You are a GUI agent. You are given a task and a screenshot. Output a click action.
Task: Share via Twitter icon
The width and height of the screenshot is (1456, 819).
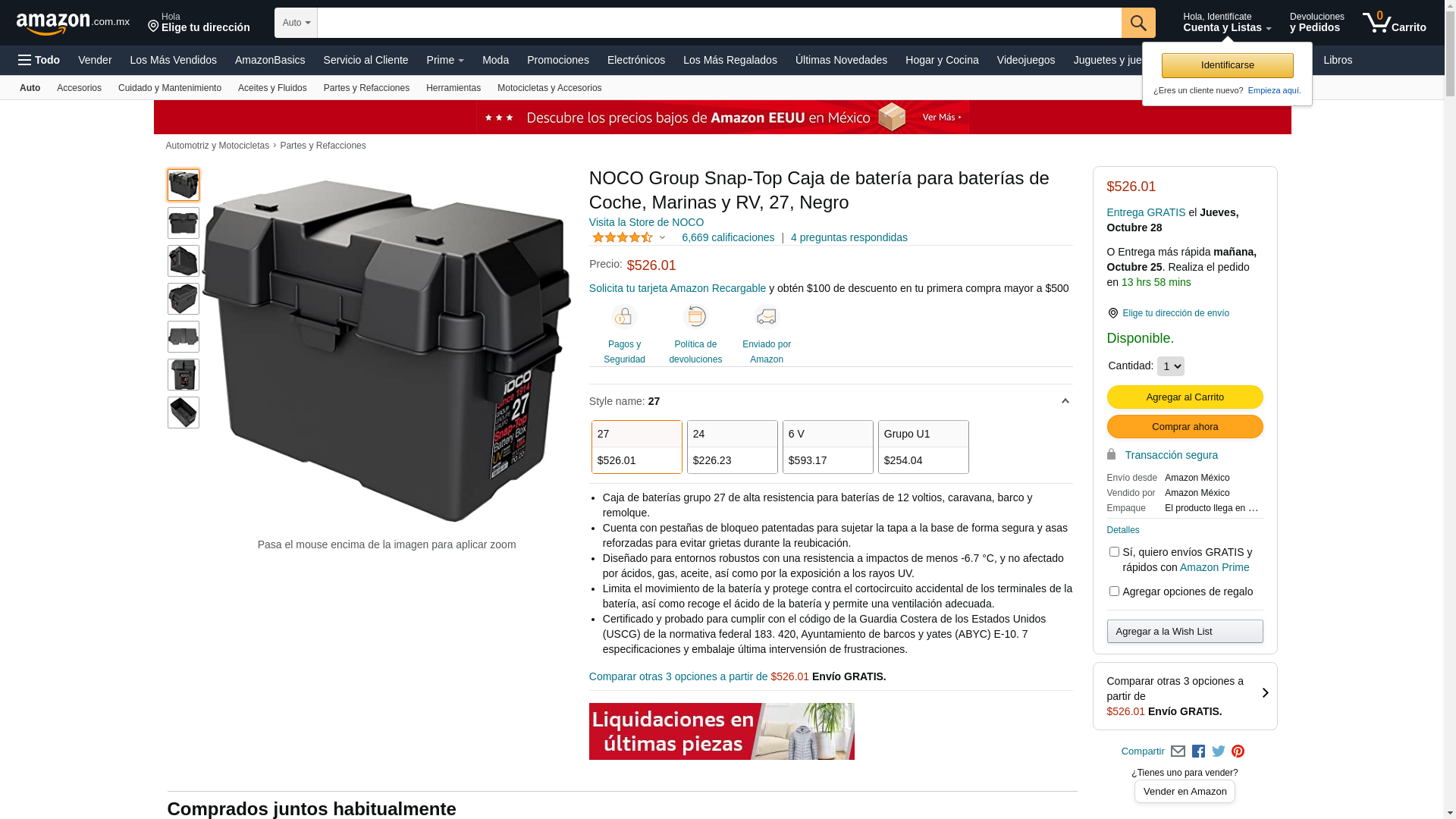pos(1219,752)
